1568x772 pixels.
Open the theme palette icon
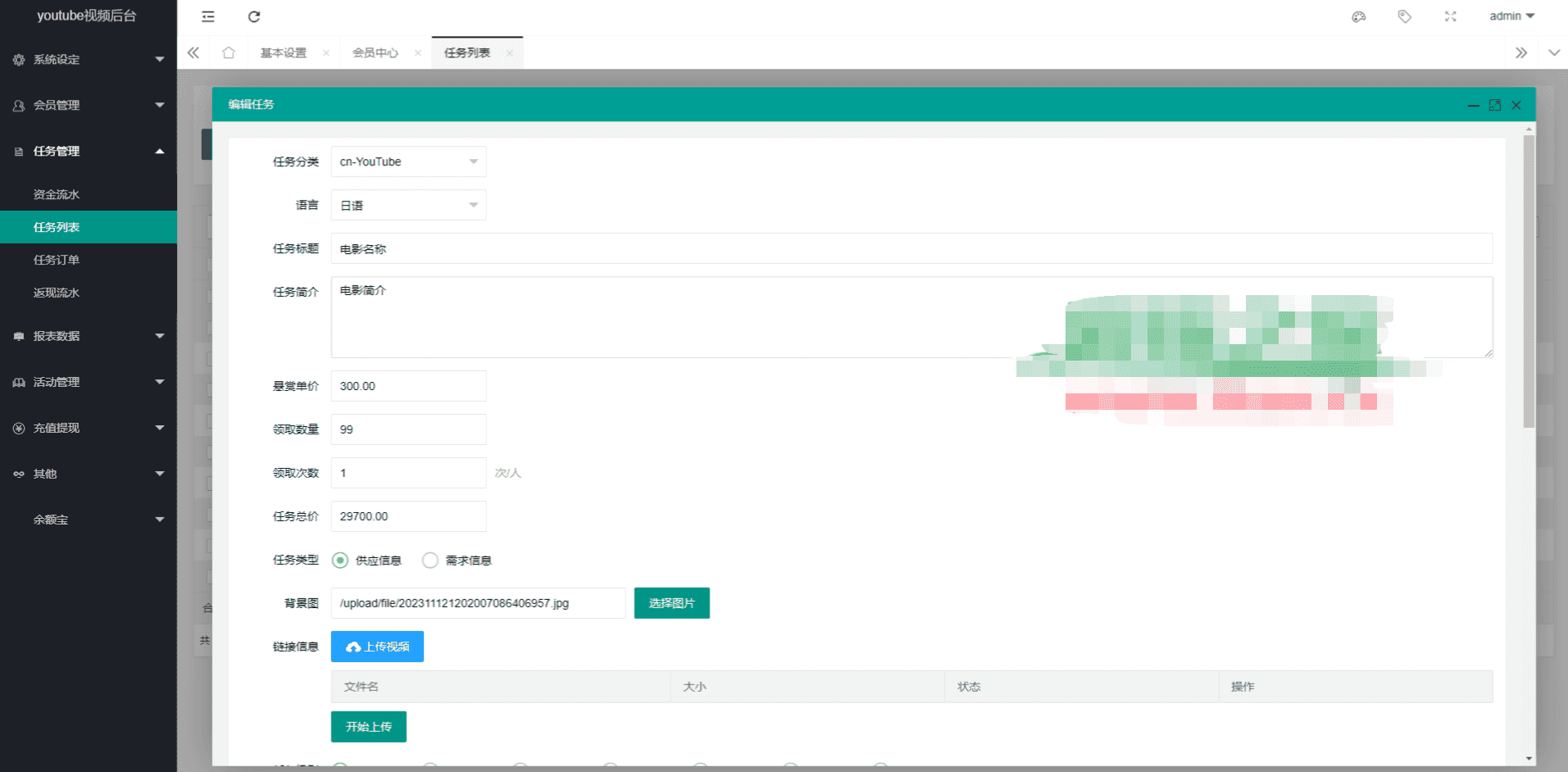1358,16
